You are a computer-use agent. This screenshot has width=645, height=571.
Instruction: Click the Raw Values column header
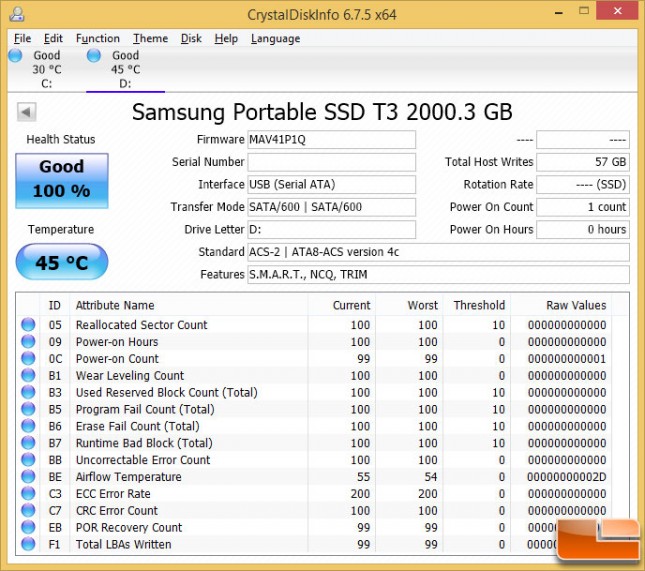point(561,305)
